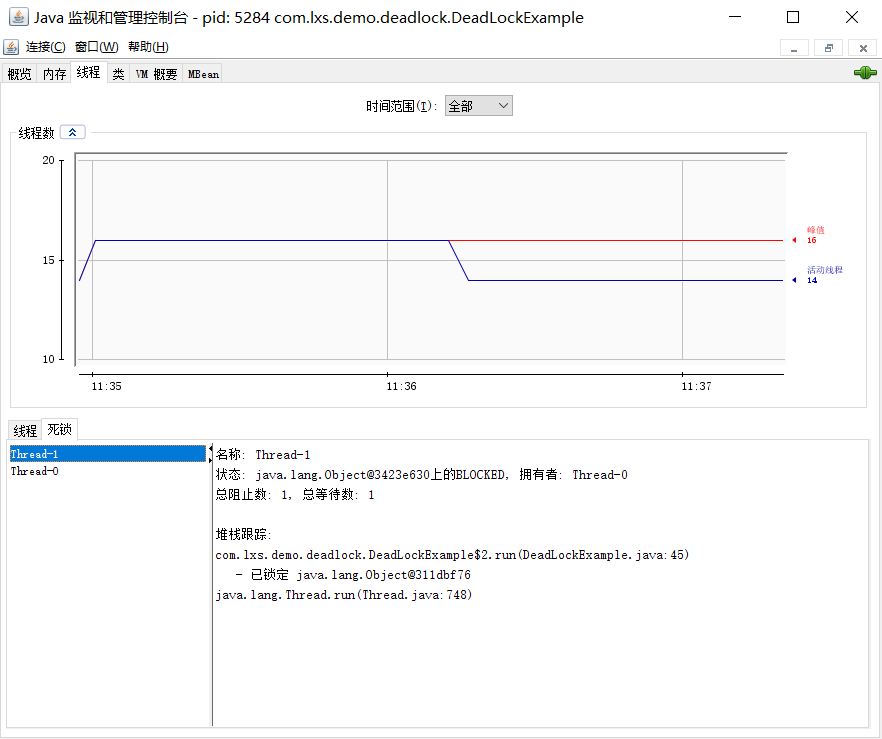
Task: Select Thread-0 in the deadlock list
Action: [108, 471]
